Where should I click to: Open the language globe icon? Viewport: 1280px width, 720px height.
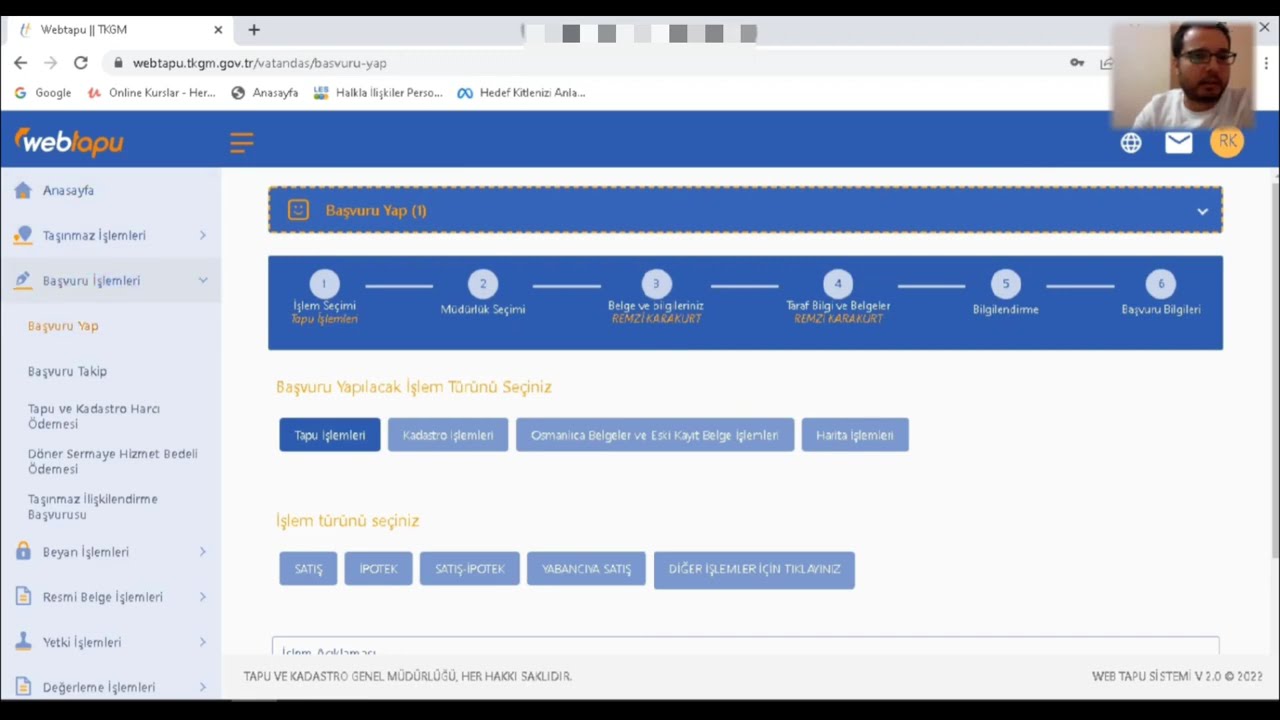[x=1131, y=143]
